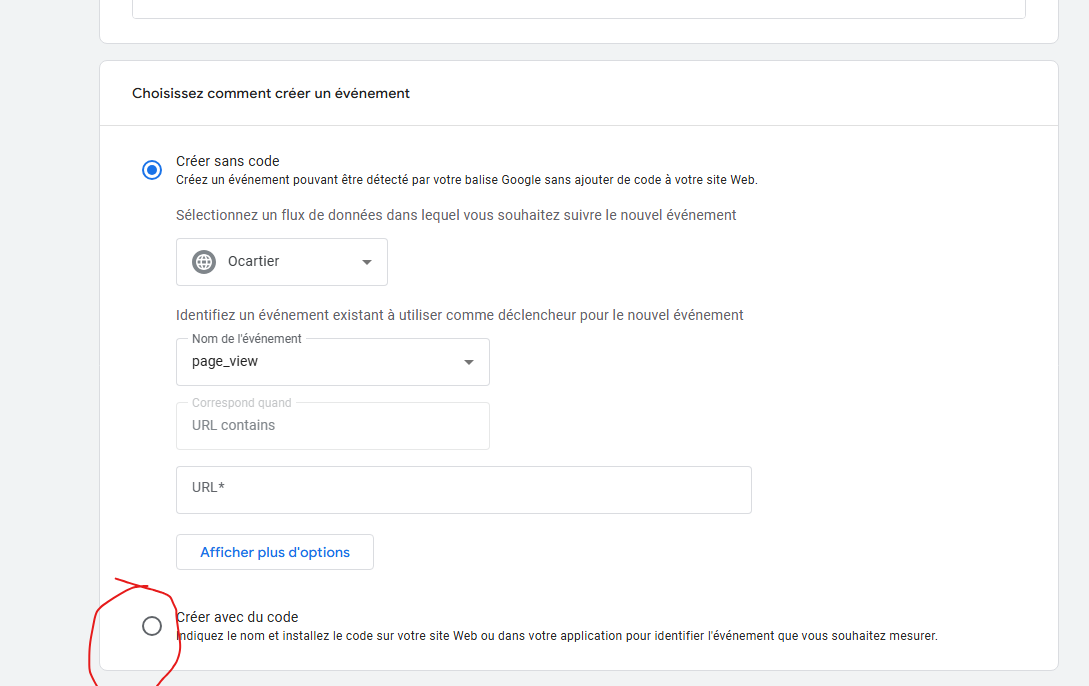Click the partially visible text box at top
Image resolution: width=1089 pixels, height=686 pixels.
pos(578,9)
